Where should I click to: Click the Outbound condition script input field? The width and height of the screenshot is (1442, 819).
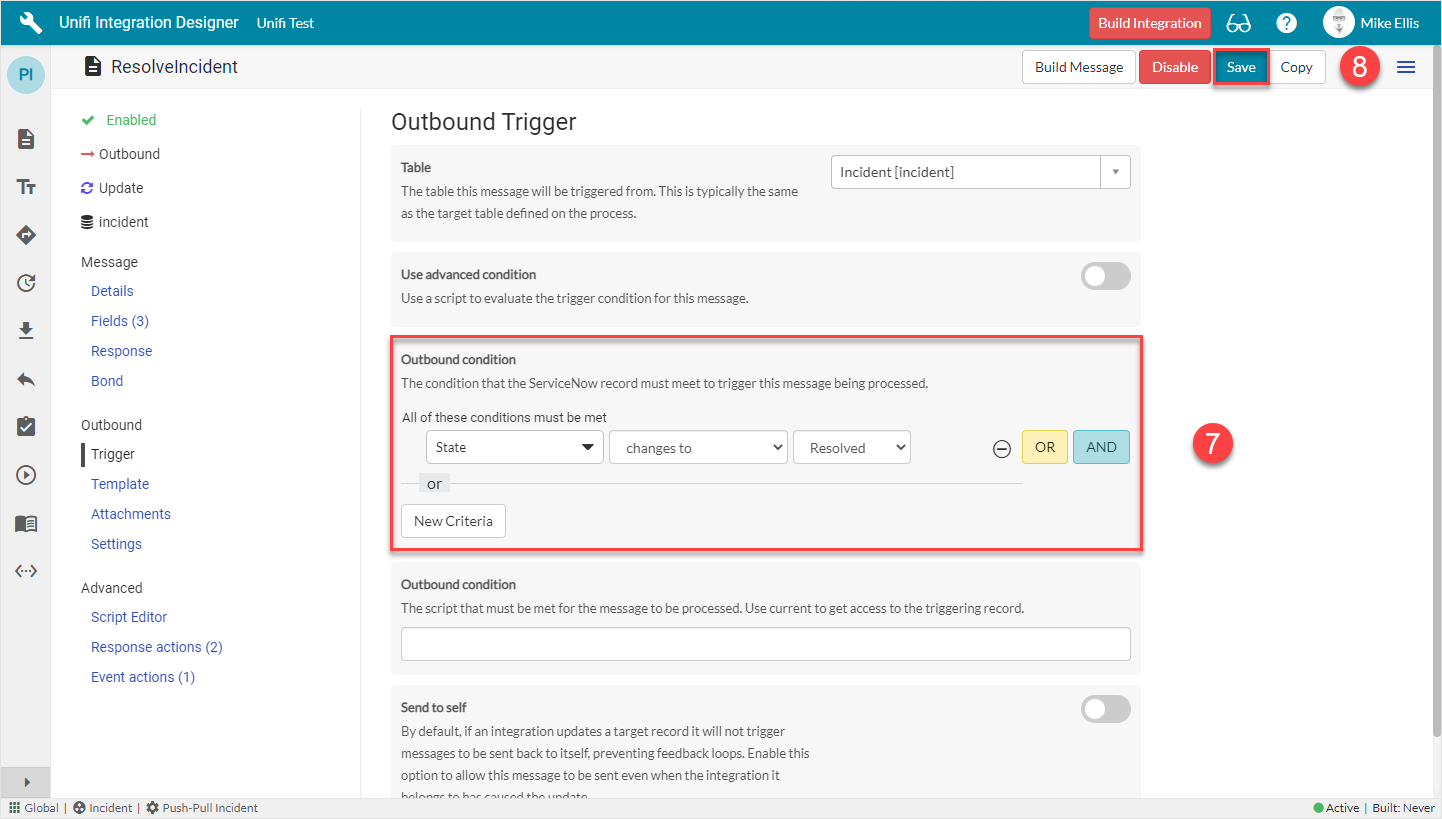coord(765,644)
